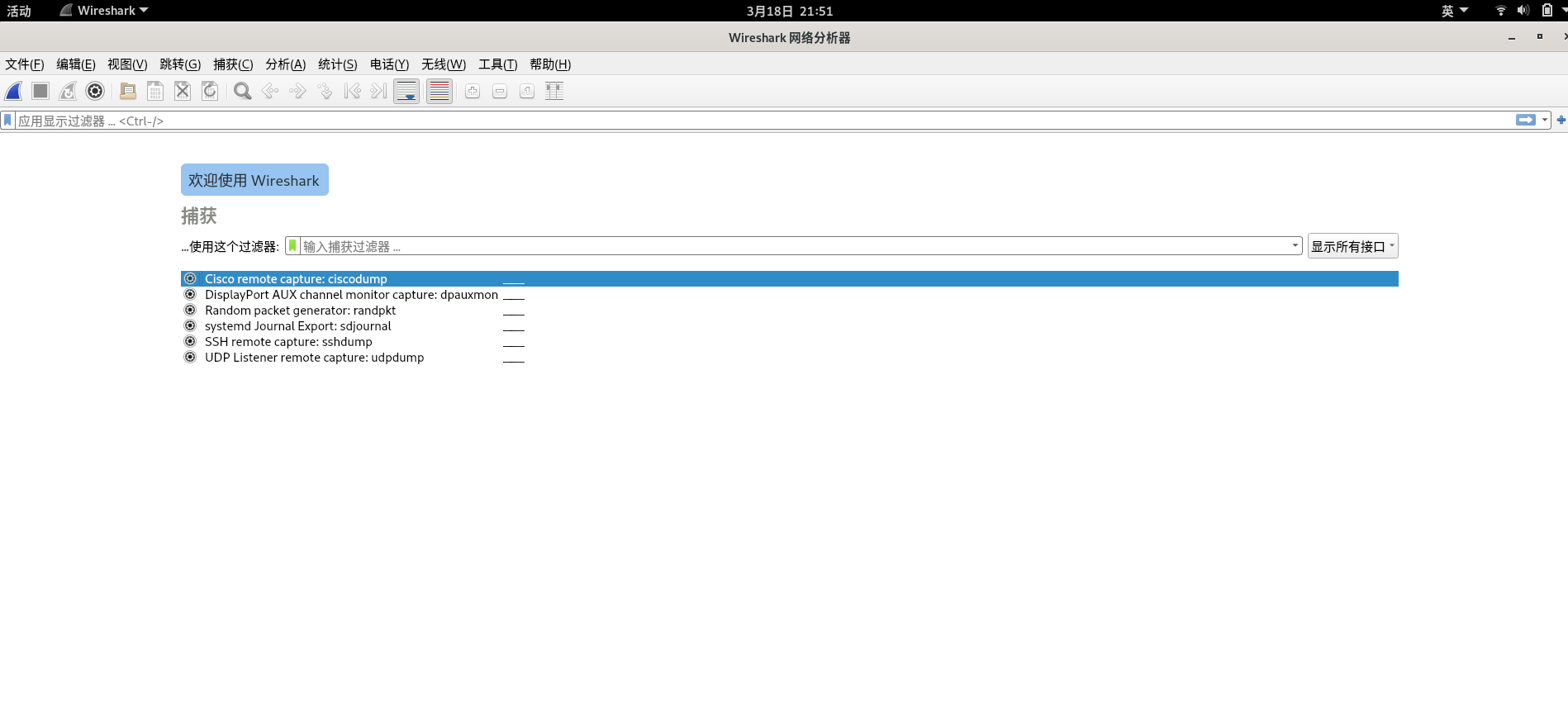This screenshot has height=702, width=1568.
Task: Open options gear for sdjournal interface
Action: 190,326
